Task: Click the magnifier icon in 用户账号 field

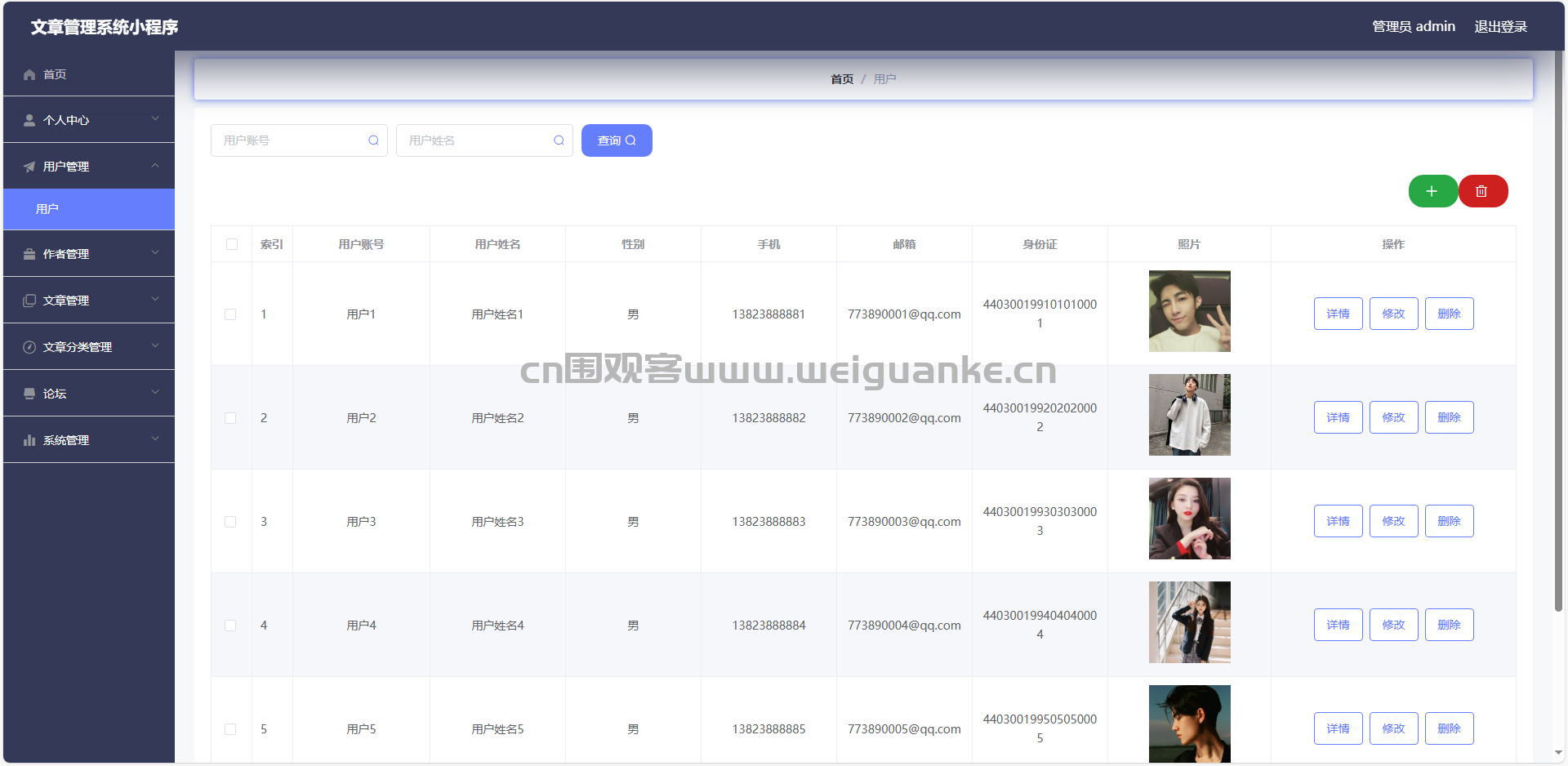Action: (373, 140)
